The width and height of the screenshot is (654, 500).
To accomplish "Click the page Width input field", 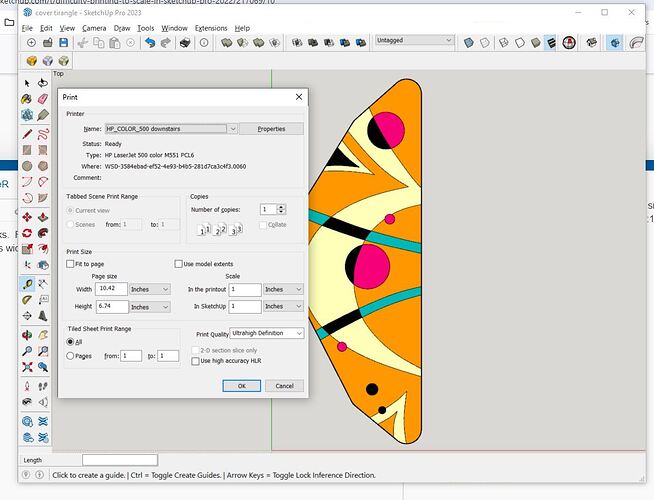I will click(109, 289).
